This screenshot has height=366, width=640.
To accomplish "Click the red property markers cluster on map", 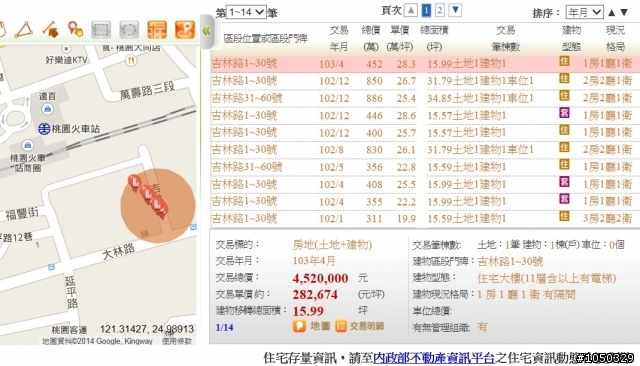I will [149, 197].
